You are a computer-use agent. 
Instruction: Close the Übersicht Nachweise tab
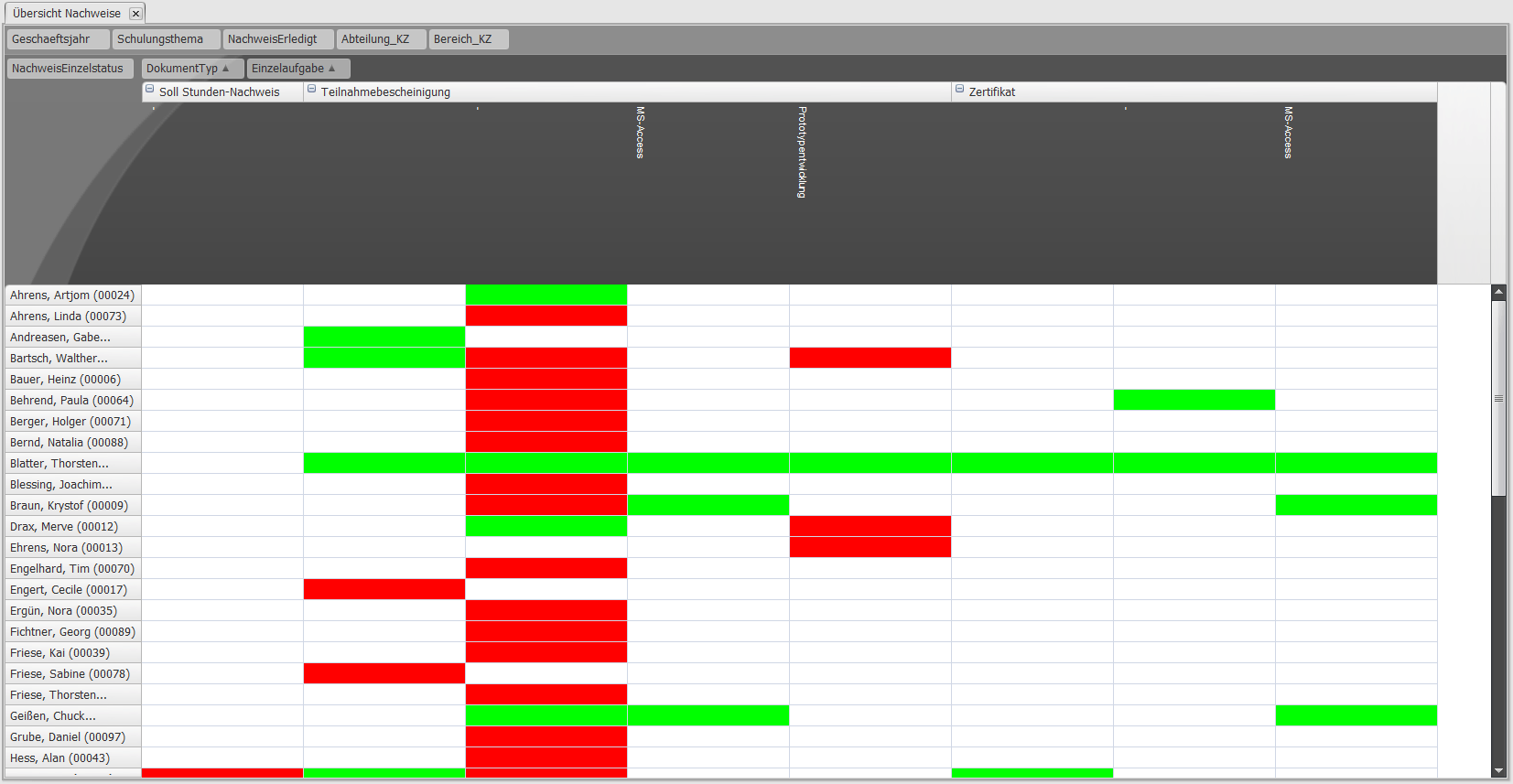point(135,14)
